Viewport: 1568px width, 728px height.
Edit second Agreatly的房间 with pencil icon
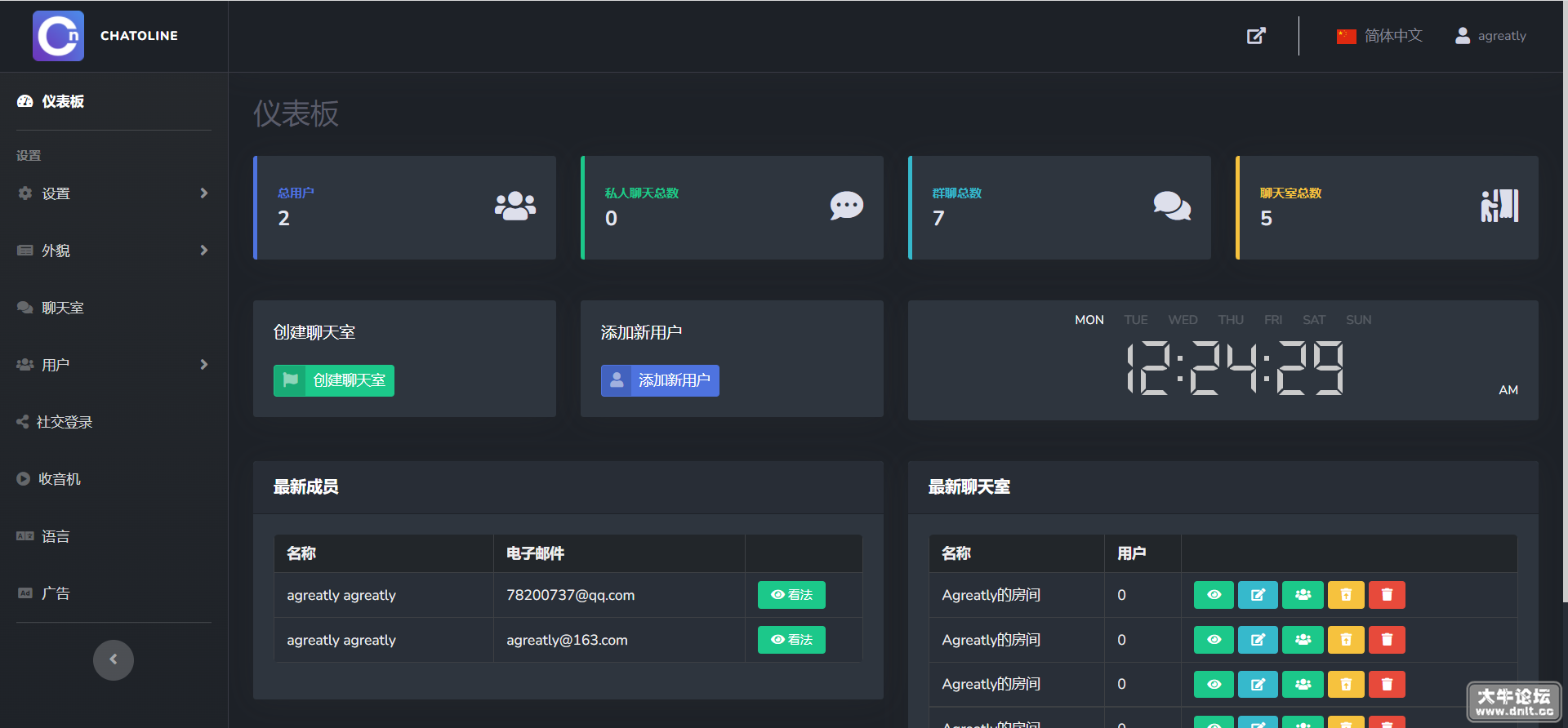[1258, 640]
